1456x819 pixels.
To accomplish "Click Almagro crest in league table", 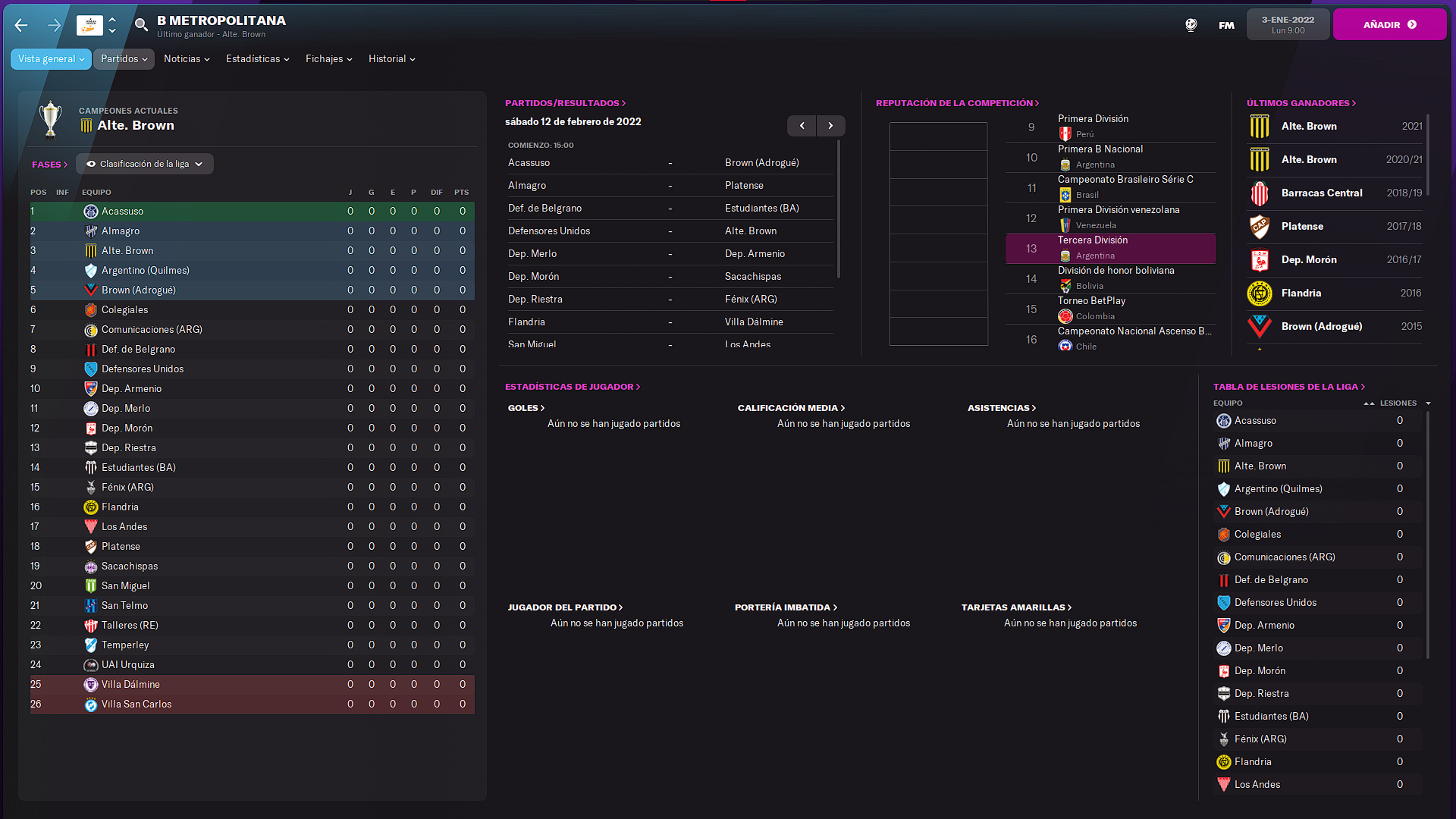I will (90, 231).
